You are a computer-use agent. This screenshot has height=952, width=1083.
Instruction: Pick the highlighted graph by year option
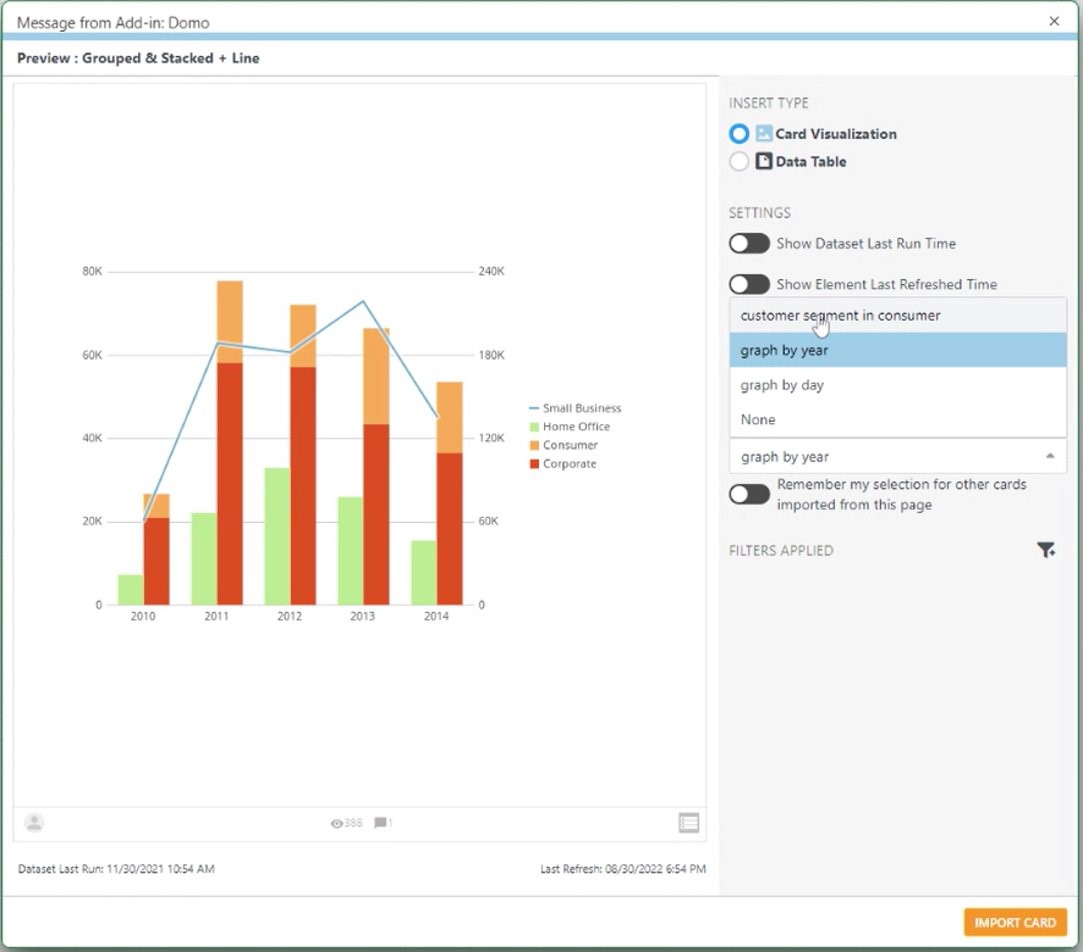click(x=786, y=350)
